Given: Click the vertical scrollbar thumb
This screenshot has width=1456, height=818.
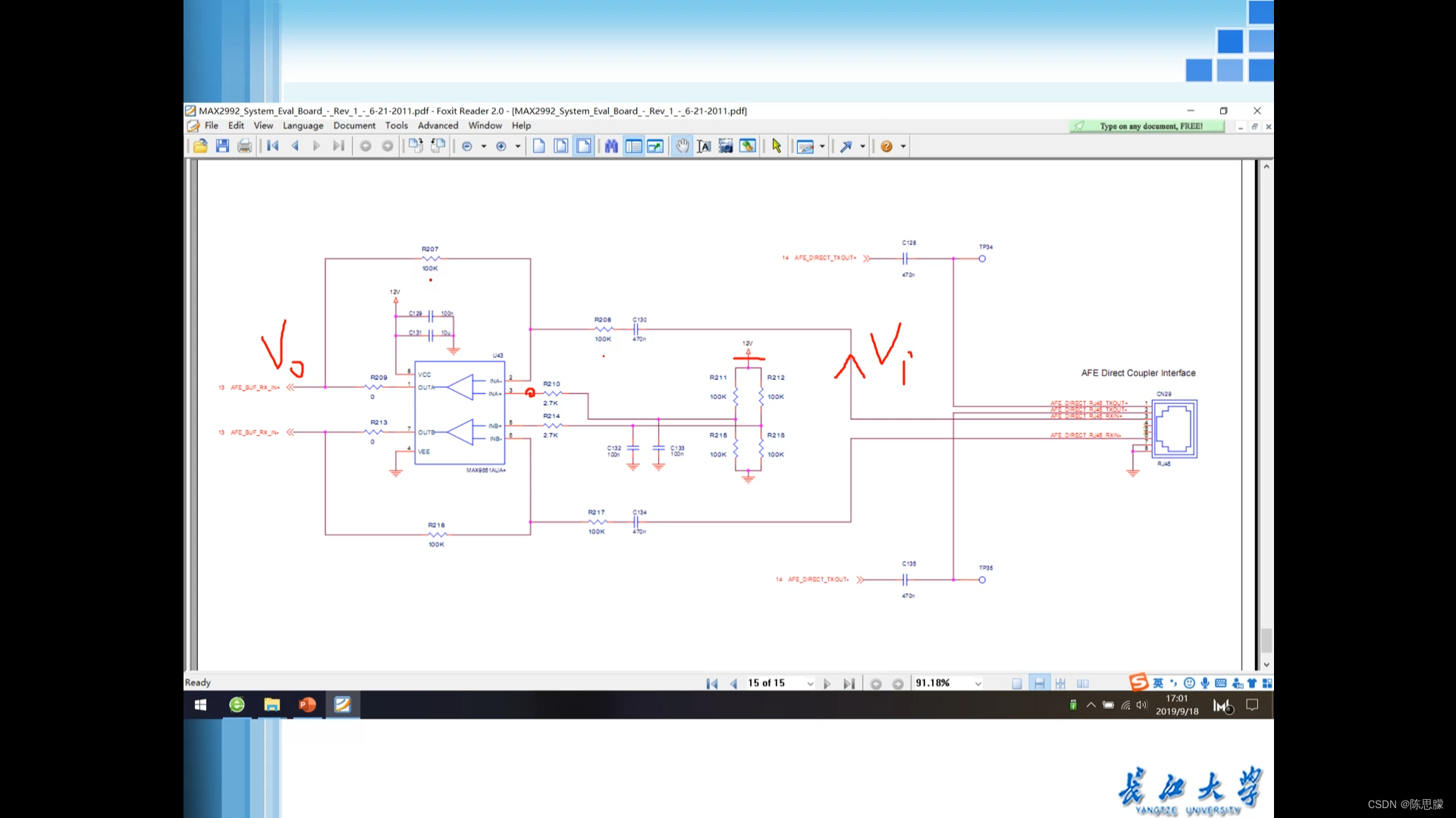Looking at the screenshot, I should (1266, 641).
